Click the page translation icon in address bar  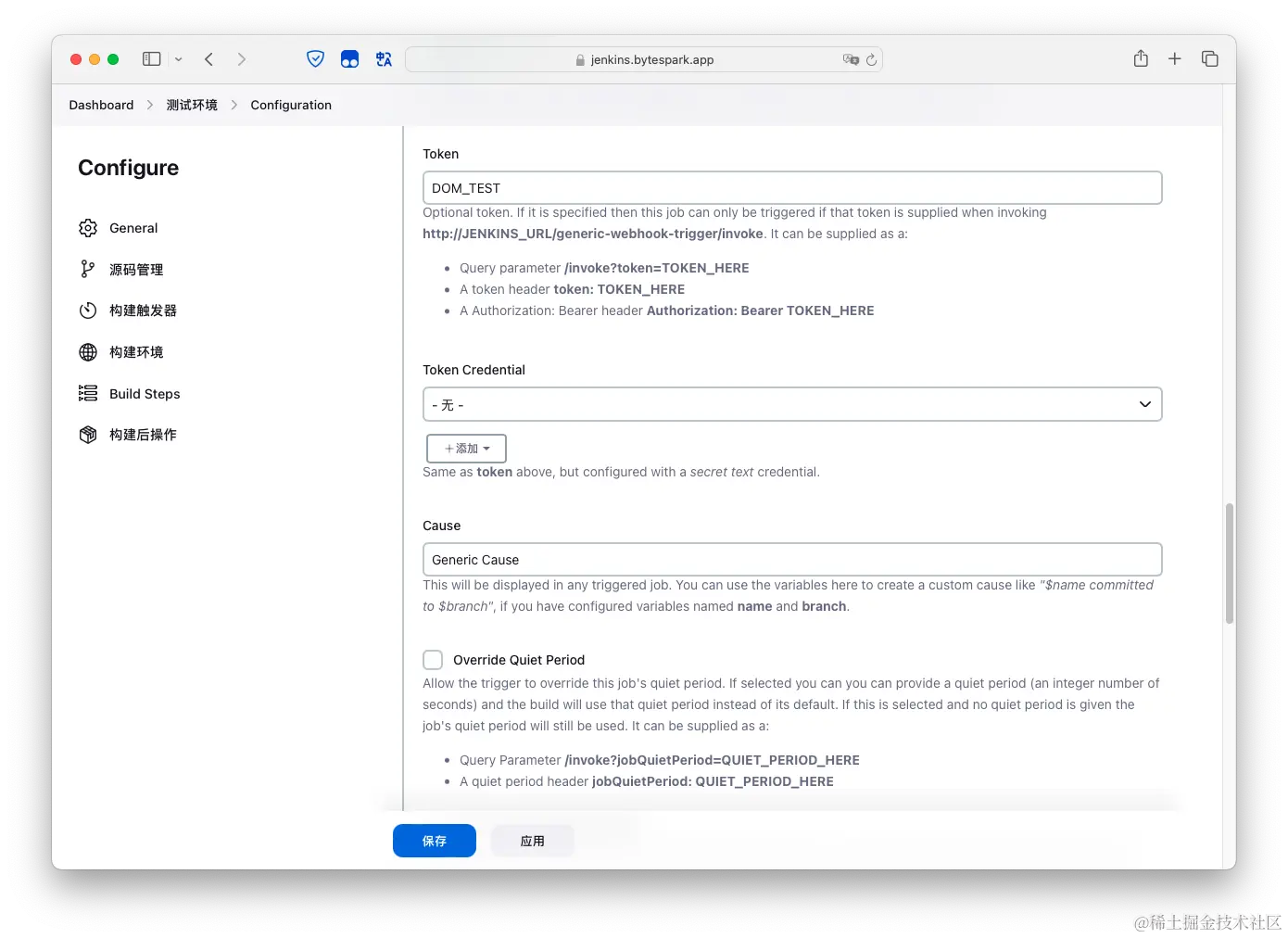coord(851,59)
